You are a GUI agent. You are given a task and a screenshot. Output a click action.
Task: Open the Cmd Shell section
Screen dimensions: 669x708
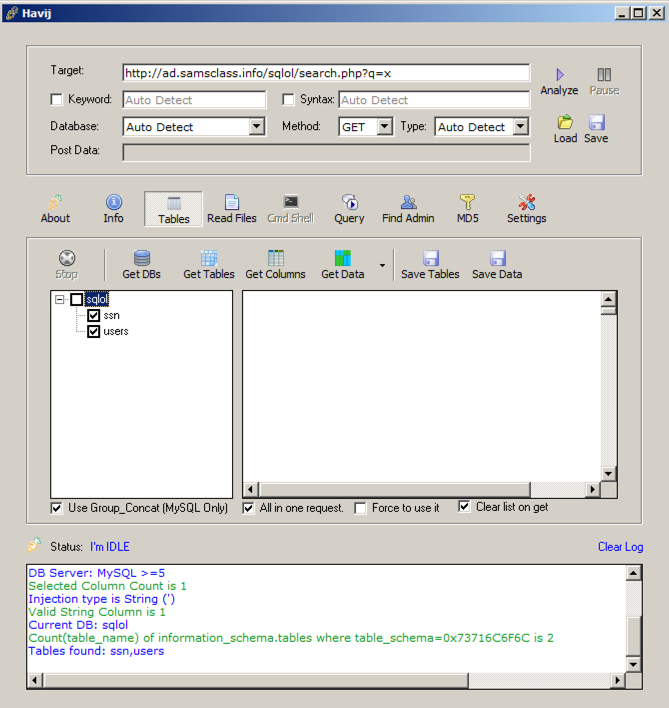tap(290, 209)
